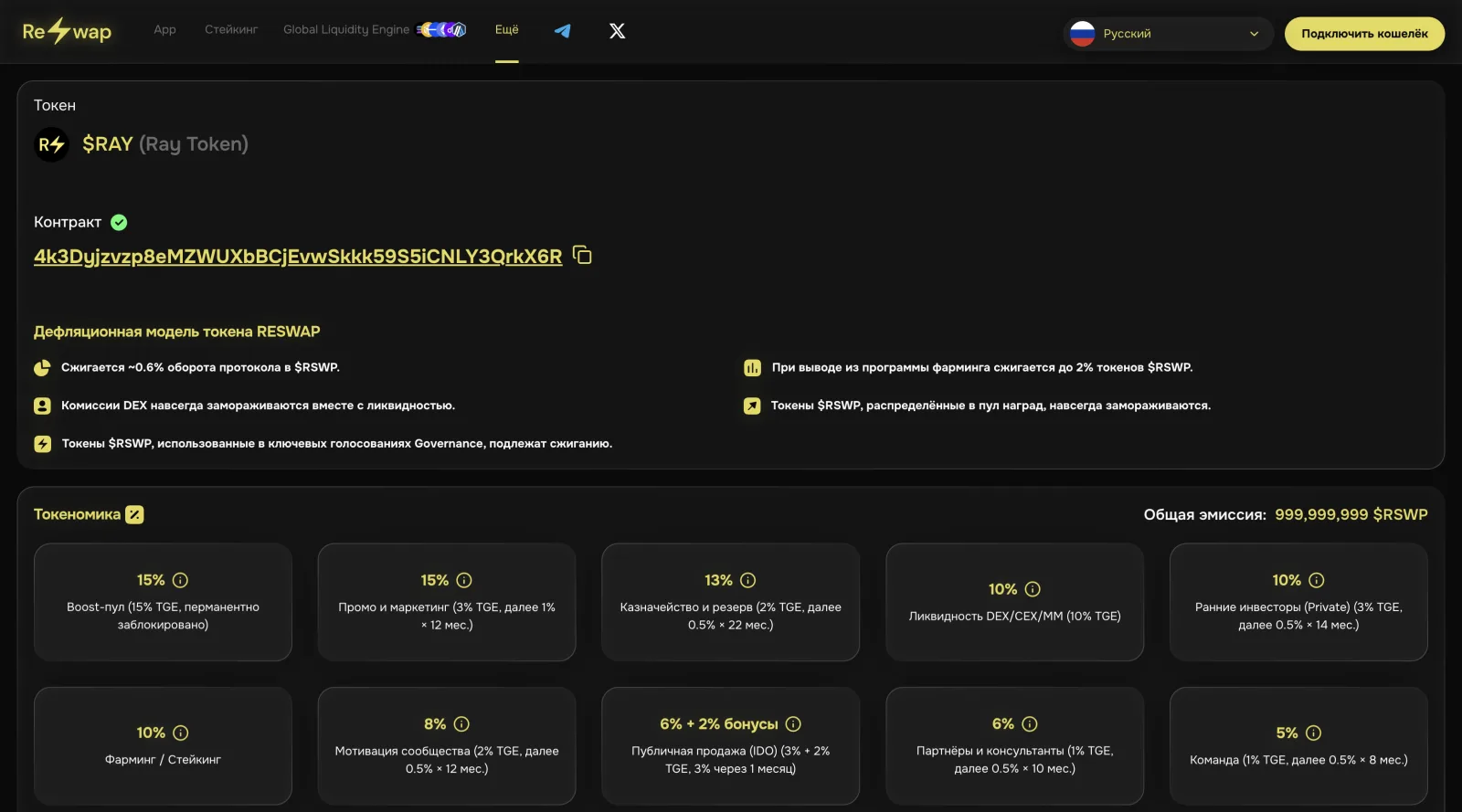
Task: Select the Ещё tab
Action: [x=507, y=30]
